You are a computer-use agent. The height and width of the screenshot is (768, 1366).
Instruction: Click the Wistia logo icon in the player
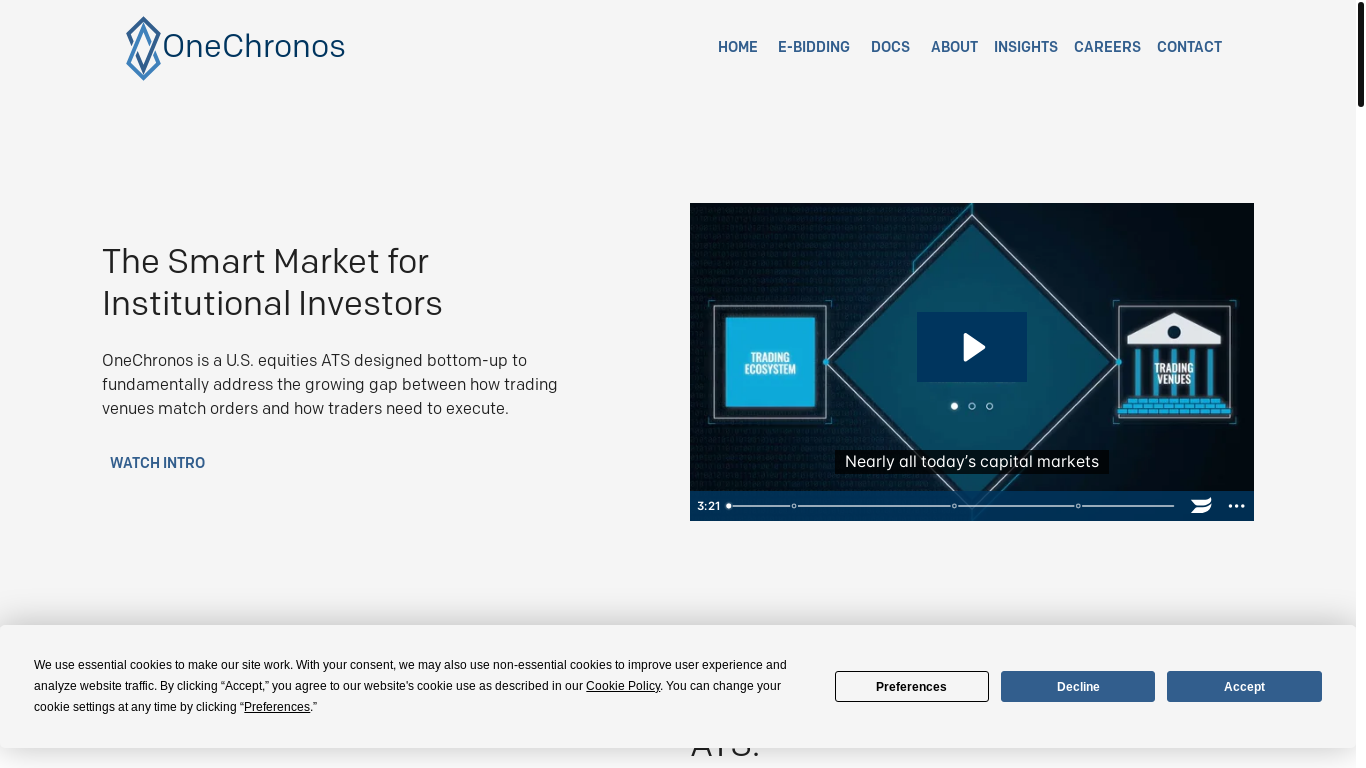(x=1201, y=506)
